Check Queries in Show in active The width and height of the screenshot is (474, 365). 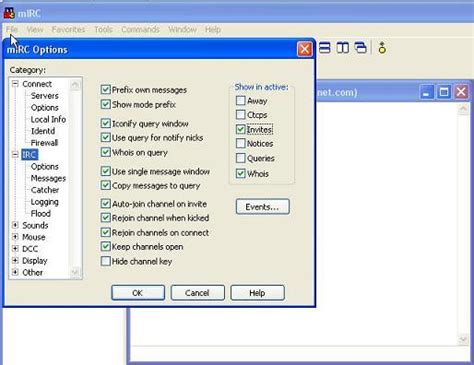pos(240,158)
